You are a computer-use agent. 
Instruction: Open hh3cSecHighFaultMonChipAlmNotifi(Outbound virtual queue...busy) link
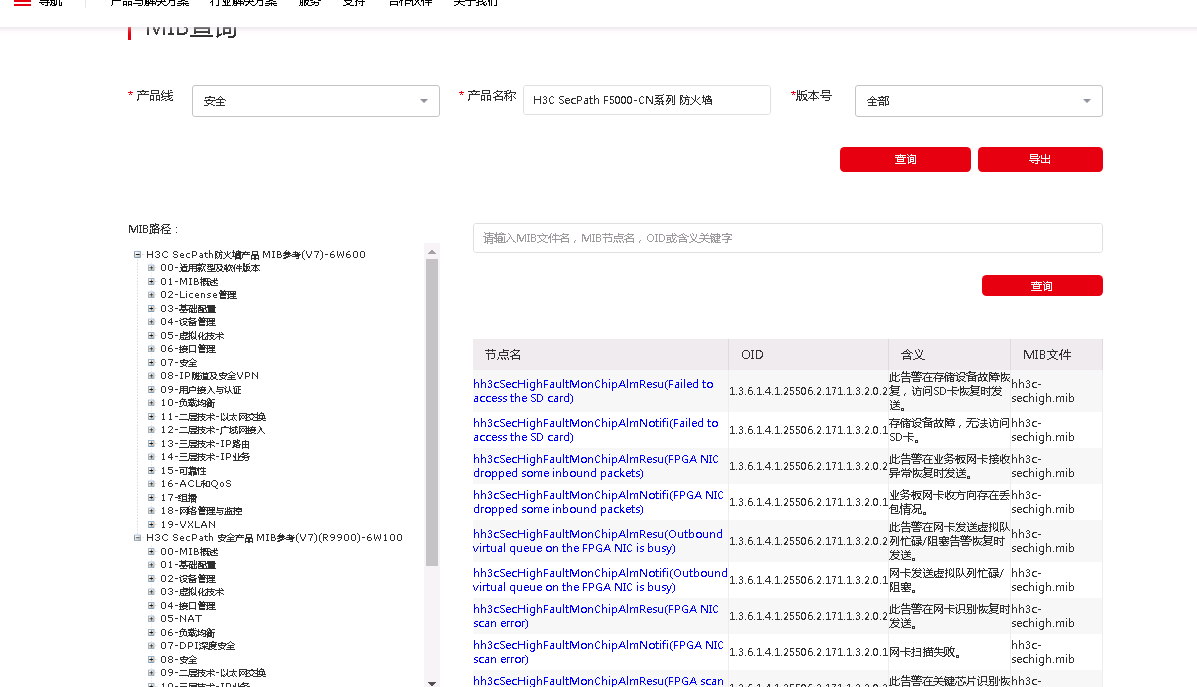[600, 579]
